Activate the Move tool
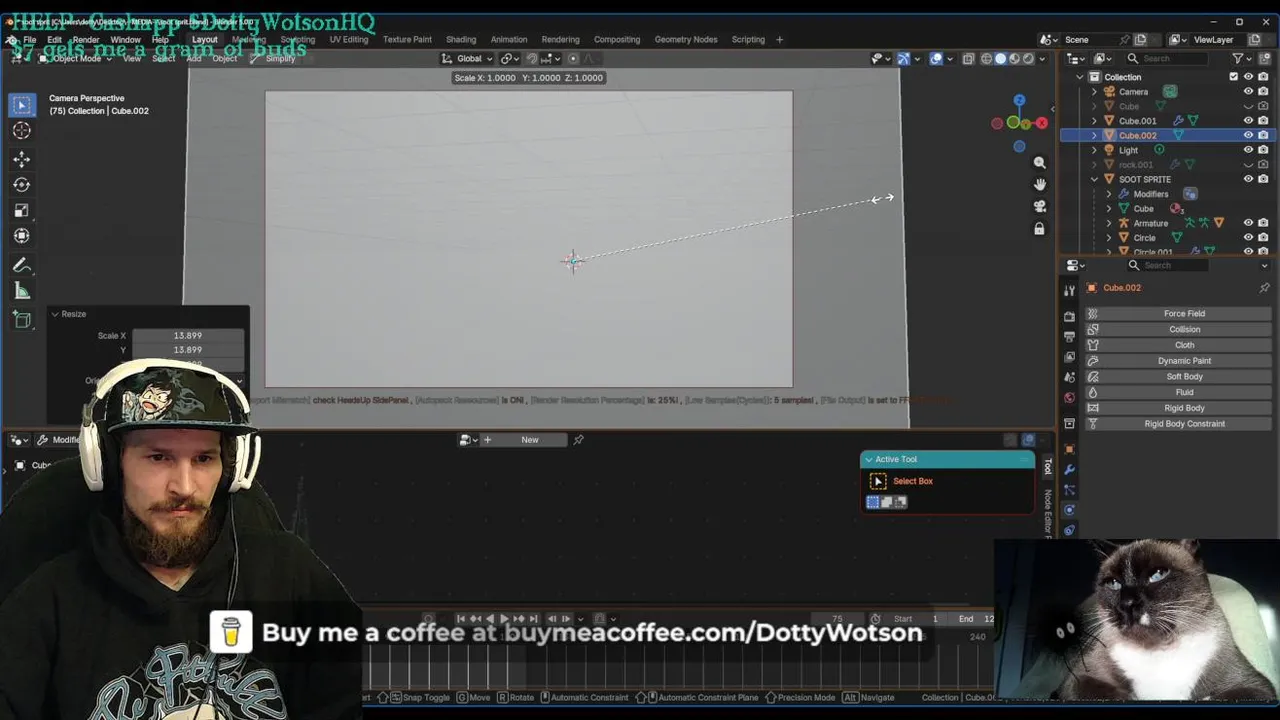 (x=21, y=159)
